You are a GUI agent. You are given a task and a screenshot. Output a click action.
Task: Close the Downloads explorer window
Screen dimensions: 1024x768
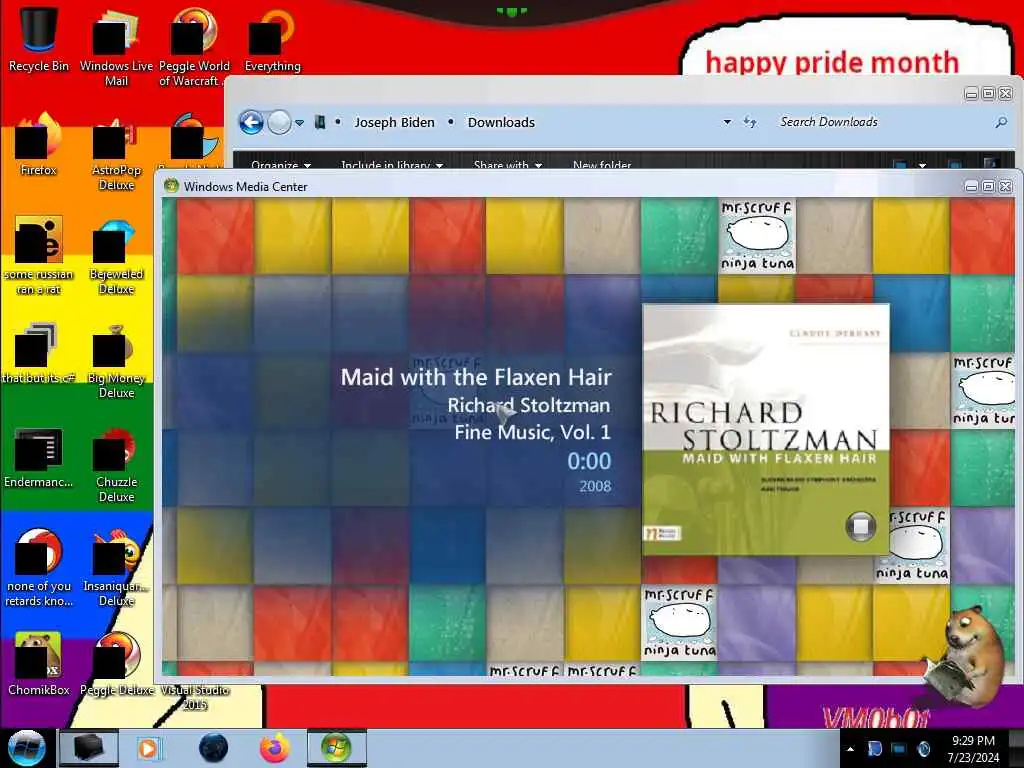1006,94
